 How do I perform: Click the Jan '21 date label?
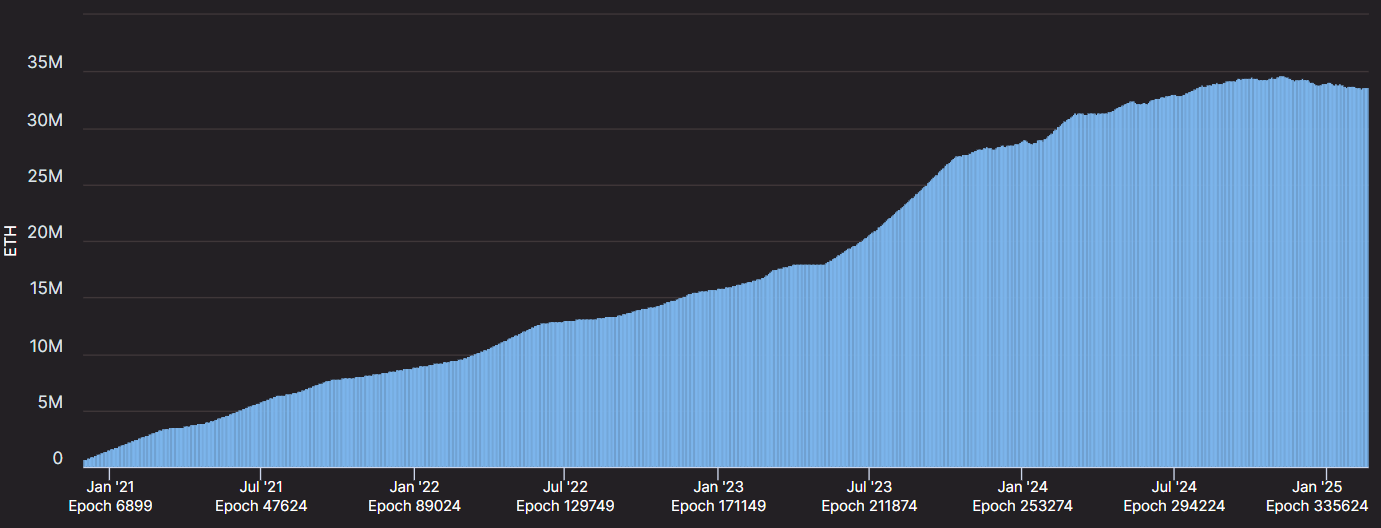tap(109, 486)
